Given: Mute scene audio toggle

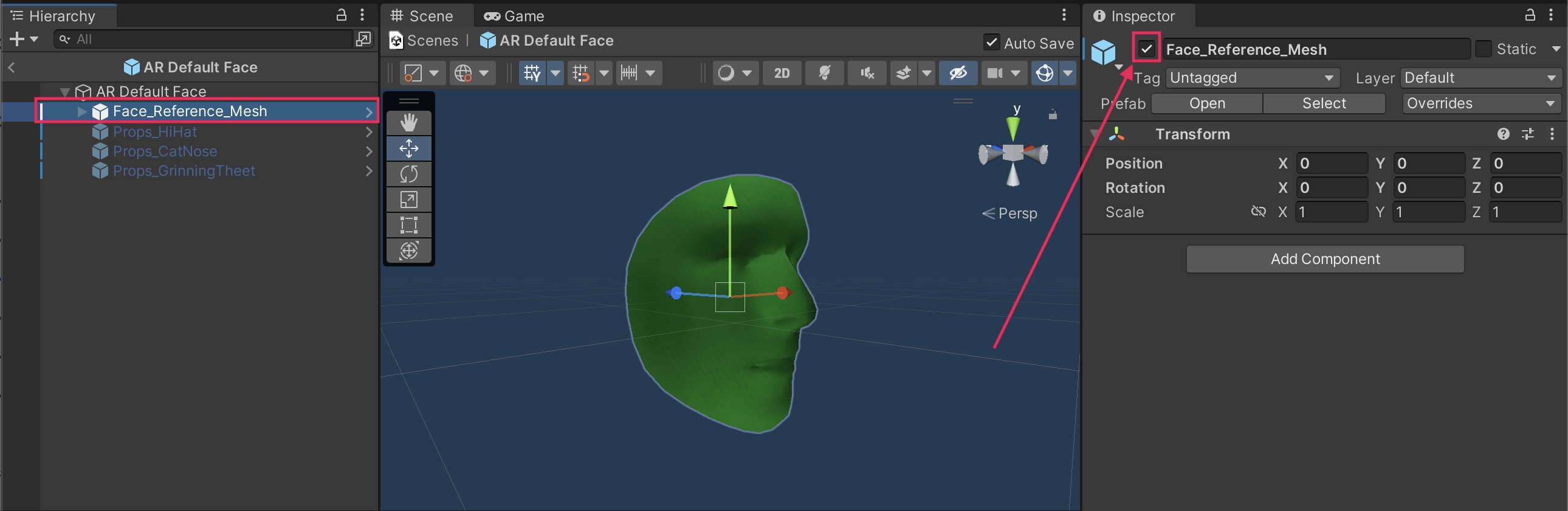Looking at the screenshot, I should [867, 74].
